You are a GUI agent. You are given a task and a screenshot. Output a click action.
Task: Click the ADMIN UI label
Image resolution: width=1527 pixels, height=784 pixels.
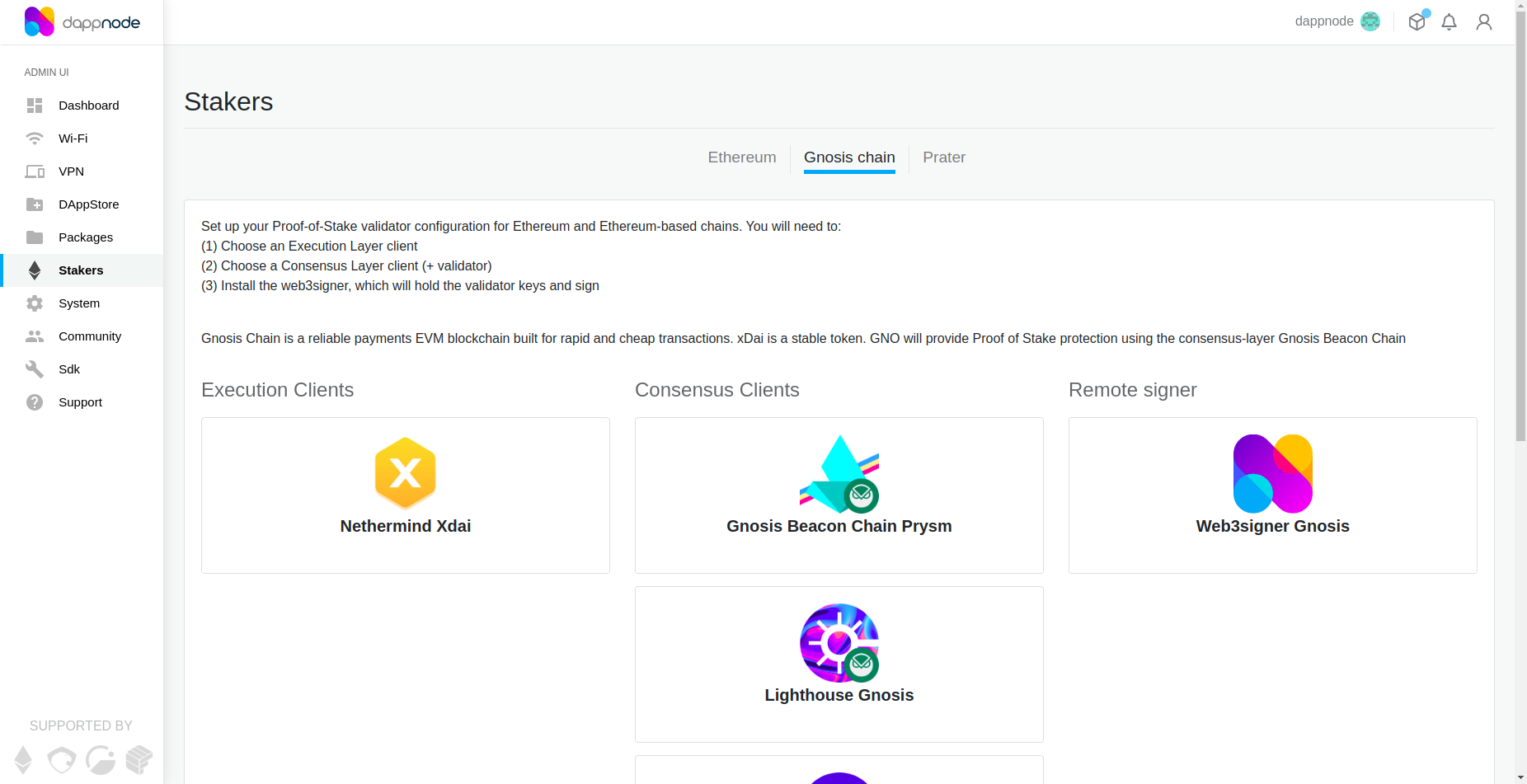coord(46,73)
